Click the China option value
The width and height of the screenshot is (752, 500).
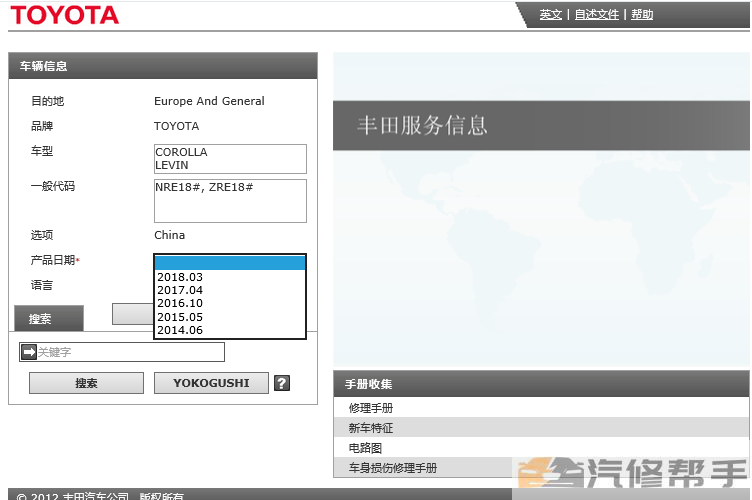tap(169, 235)
